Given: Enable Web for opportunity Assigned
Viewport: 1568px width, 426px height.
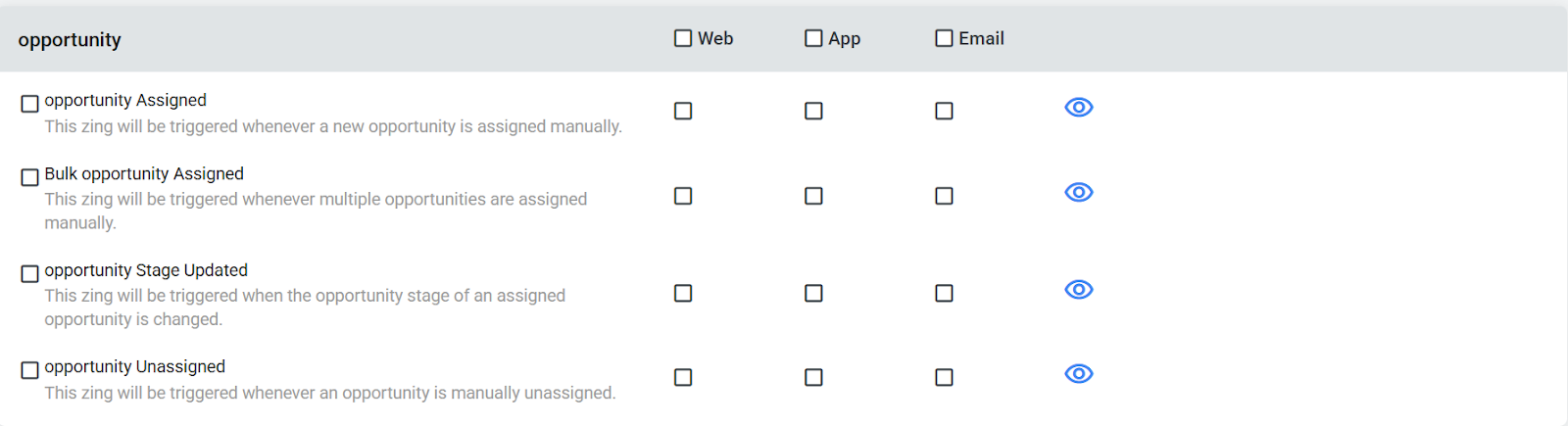Looking at the screenshot, I should pyautogui.click(x=683, y=112).
